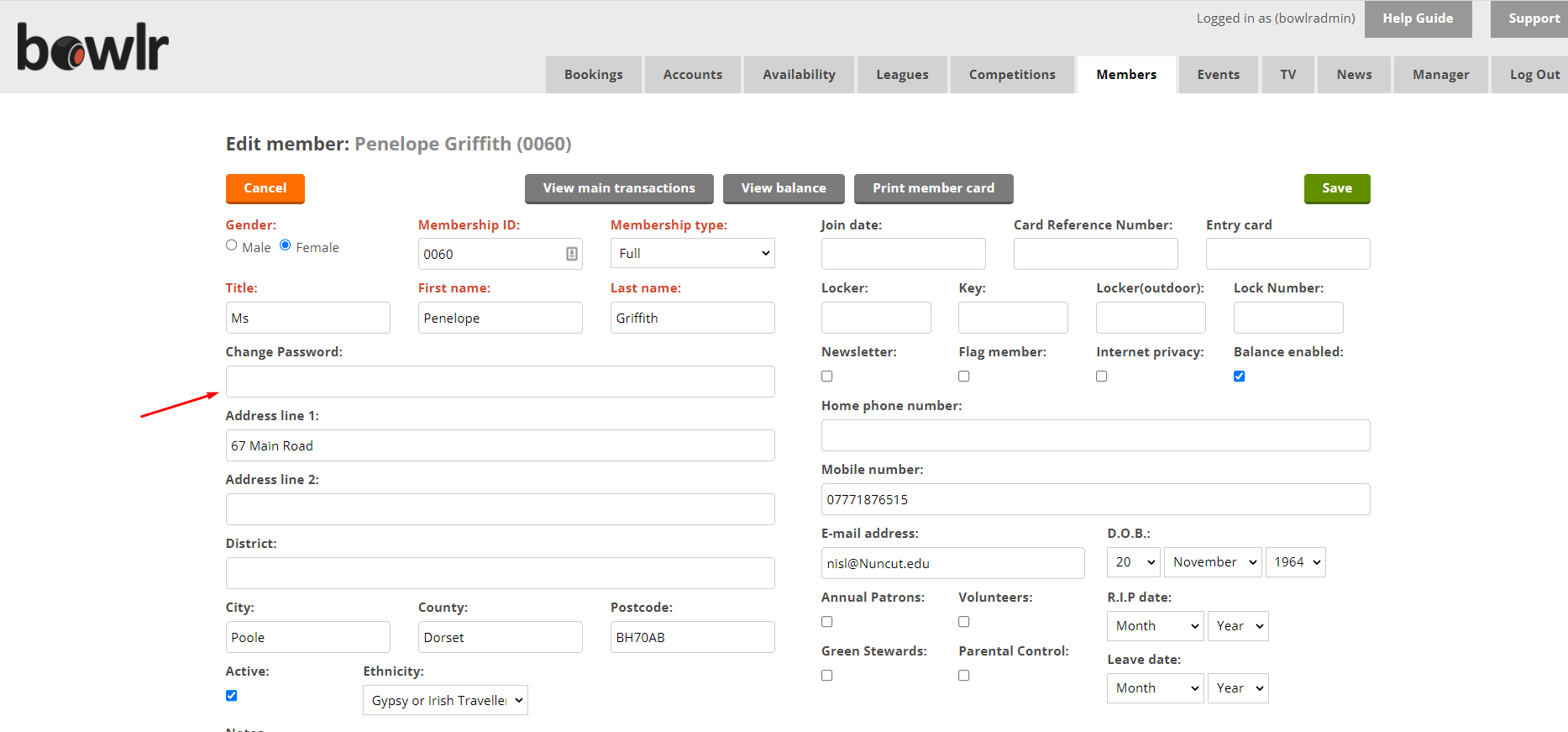Click the orange Cancel button
This screenshot has height=732, width=1568.
(265, 188)
